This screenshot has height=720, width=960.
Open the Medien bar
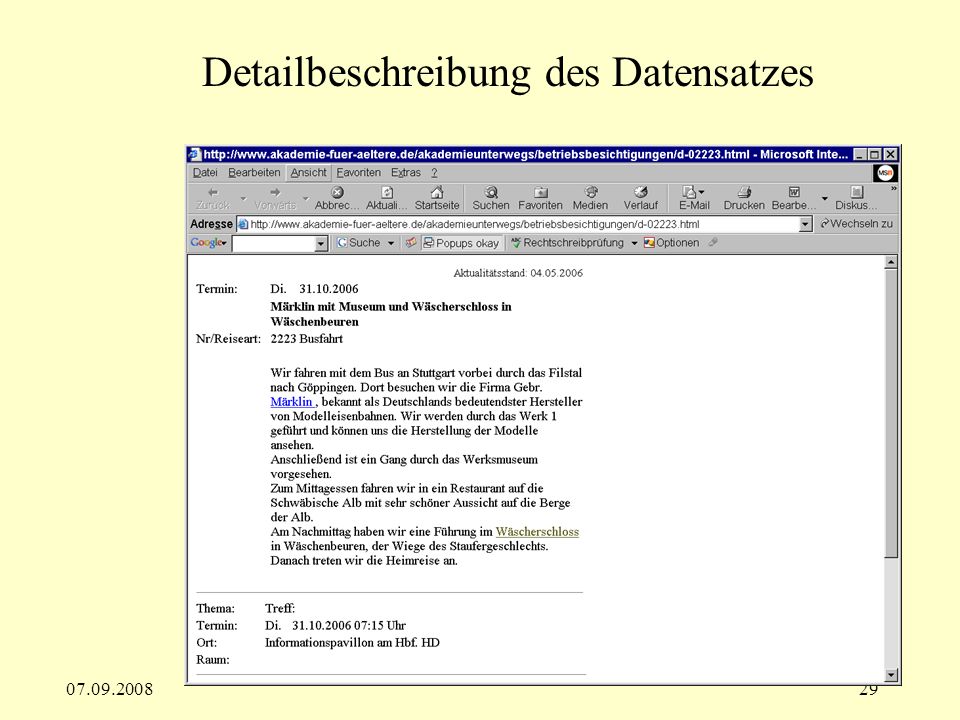(590, 198)
